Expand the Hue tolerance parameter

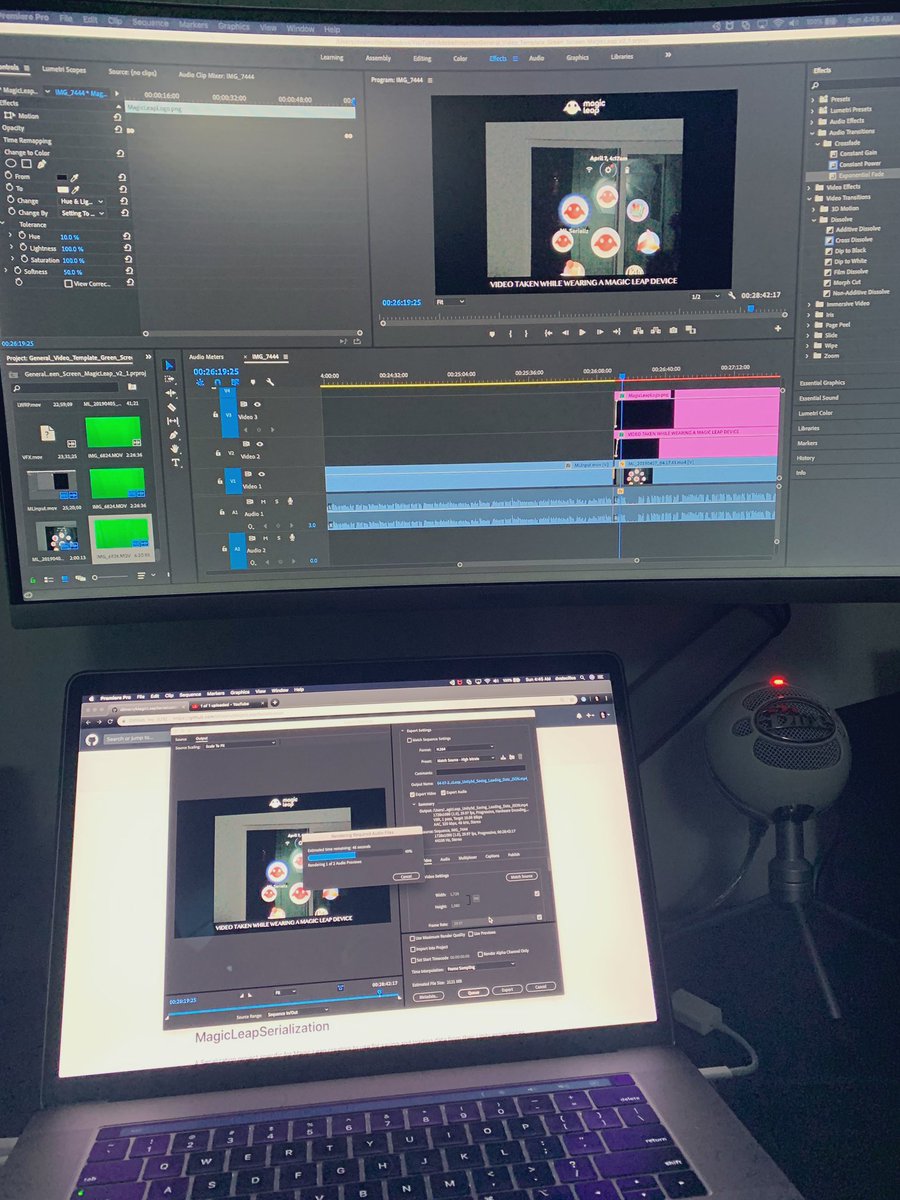click(x=12, y=236)
